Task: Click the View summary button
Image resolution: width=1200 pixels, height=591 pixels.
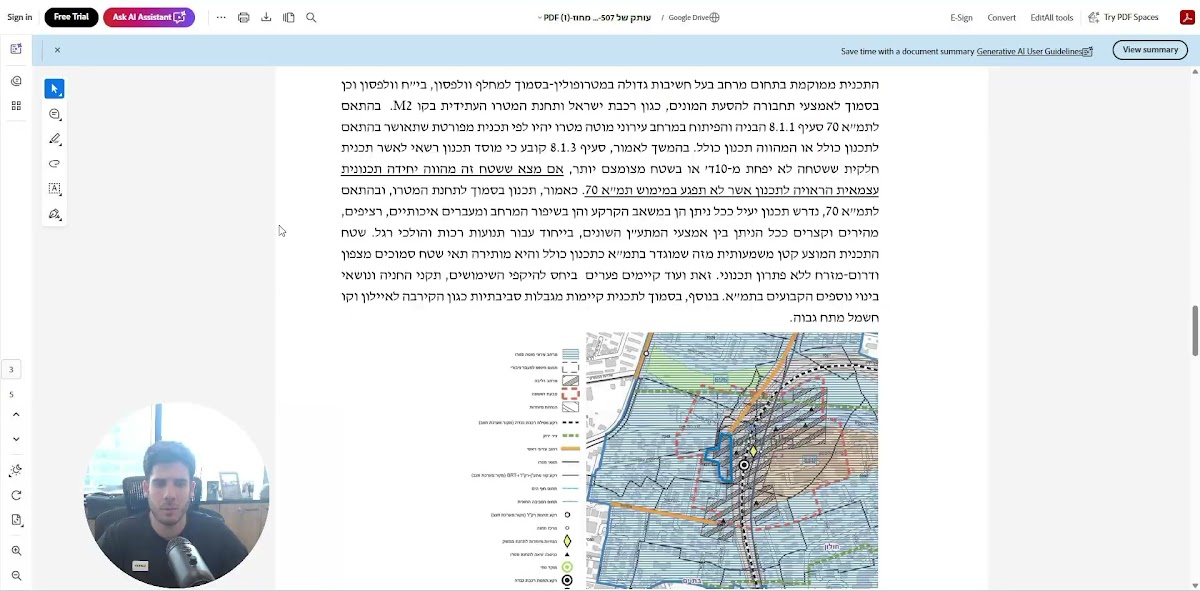Action: (x=1150, y=50)
